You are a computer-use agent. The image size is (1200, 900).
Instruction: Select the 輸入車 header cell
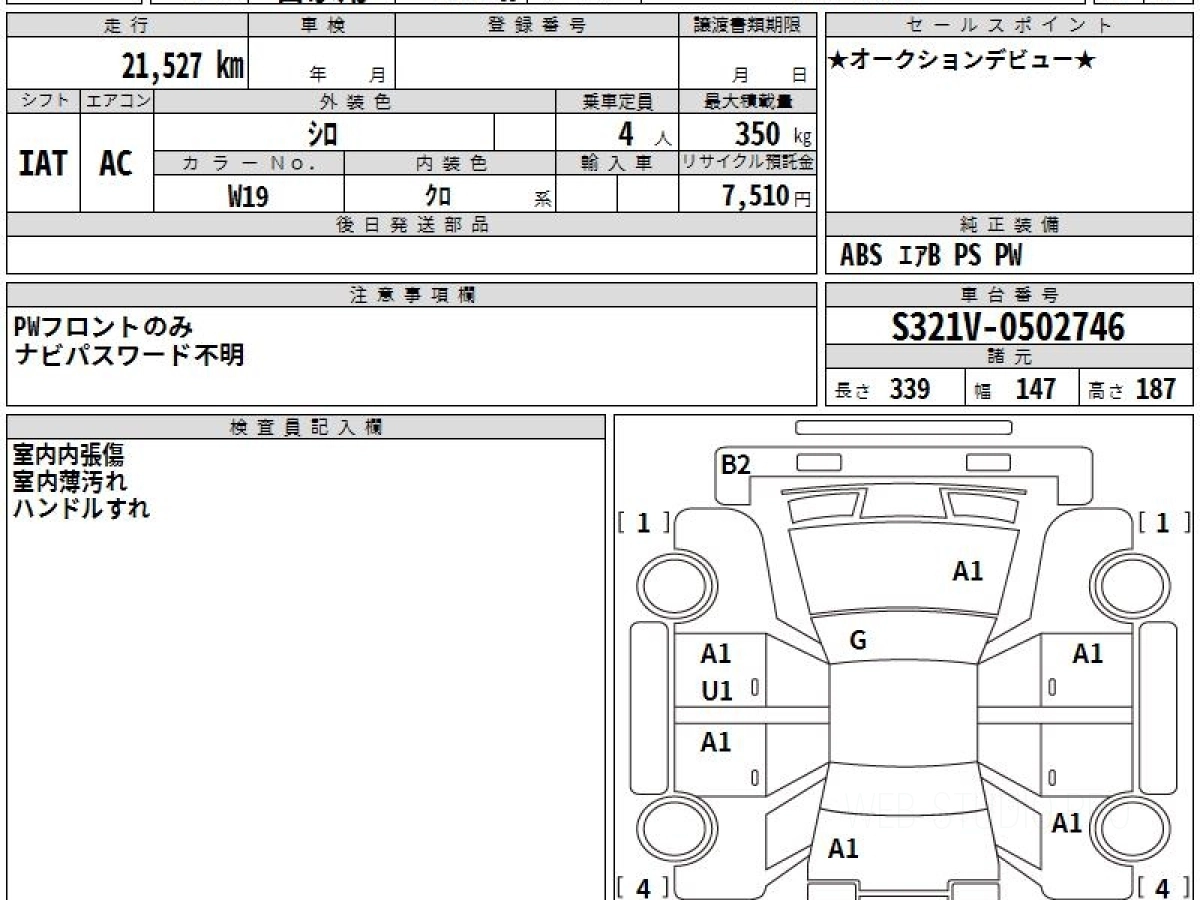click(x=618, y=163)
